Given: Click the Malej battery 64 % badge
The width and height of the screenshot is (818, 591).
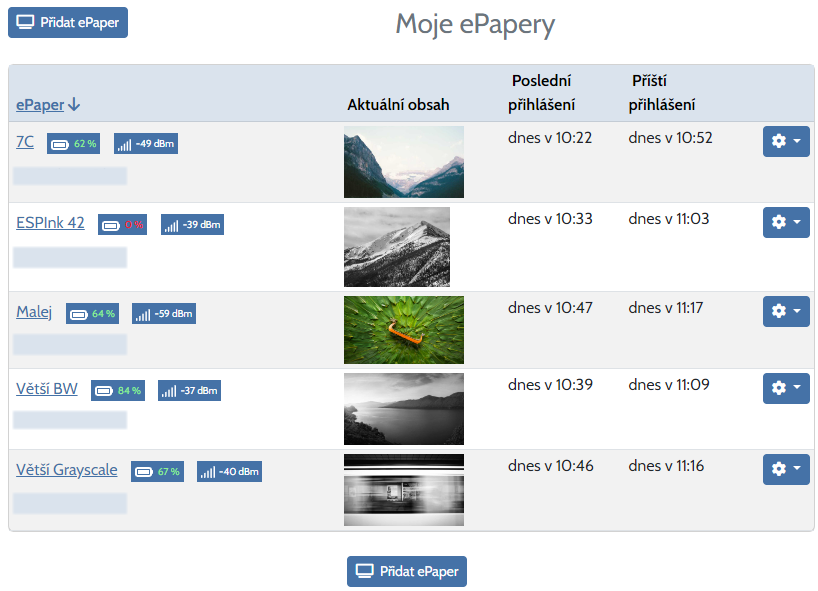Looking at the screenshot, I should [92, 313].
